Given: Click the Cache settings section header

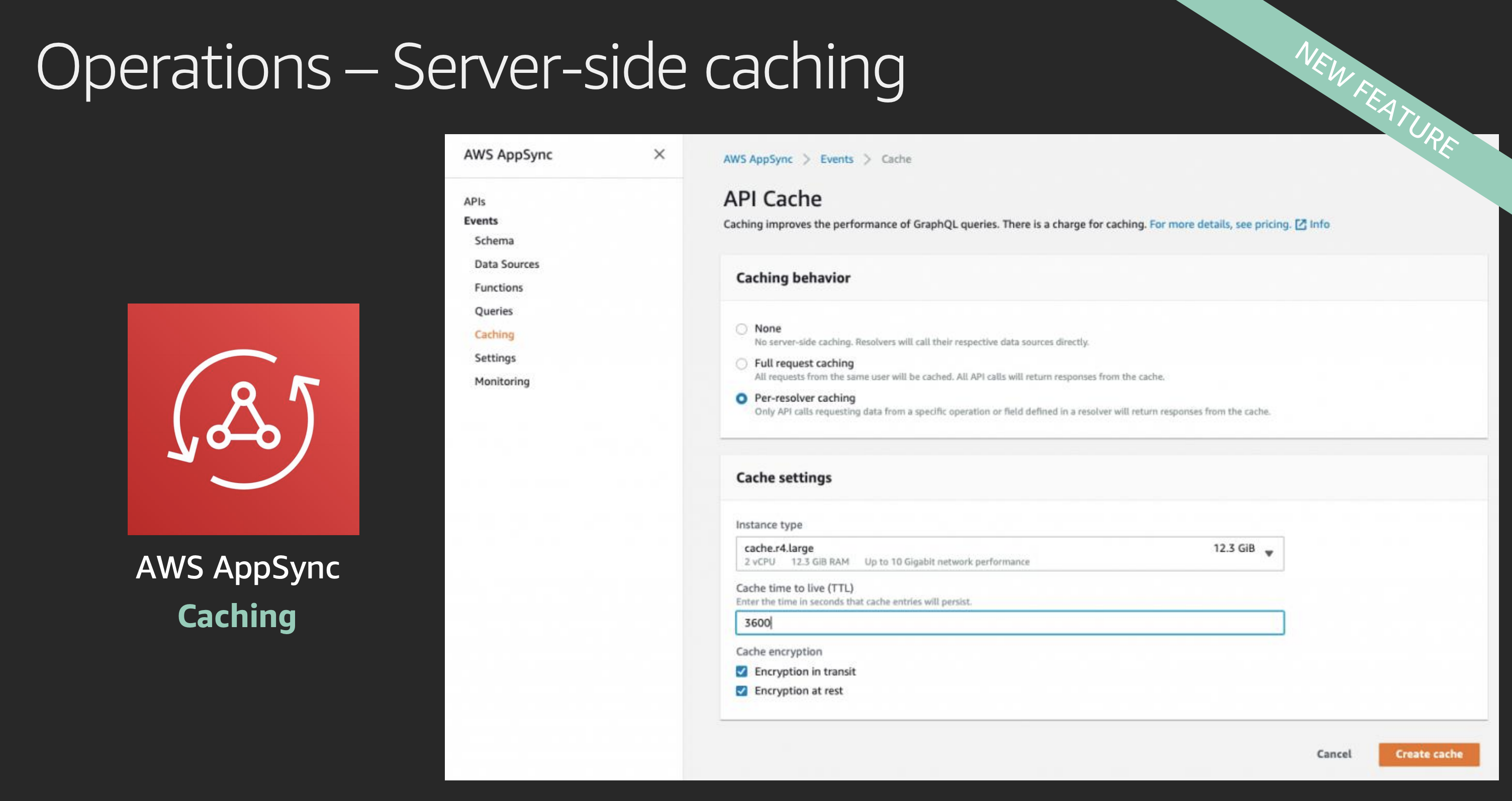Looking at the screenshot, I should (x=784, y=478).
